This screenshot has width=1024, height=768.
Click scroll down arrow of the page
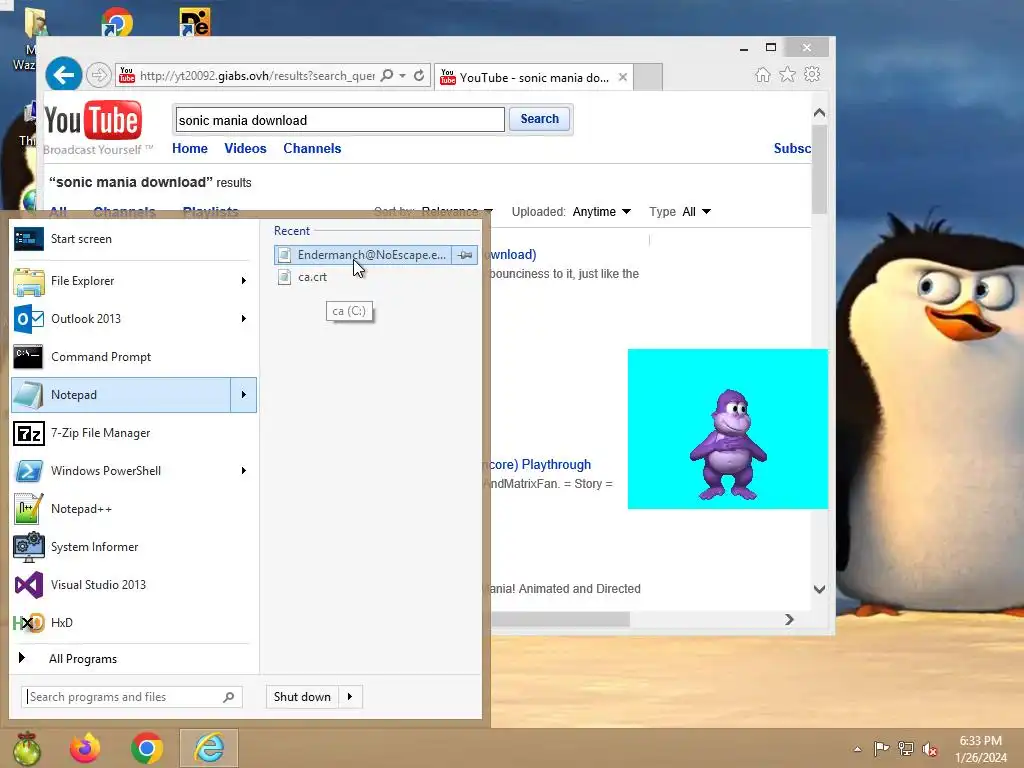(820, 589)
